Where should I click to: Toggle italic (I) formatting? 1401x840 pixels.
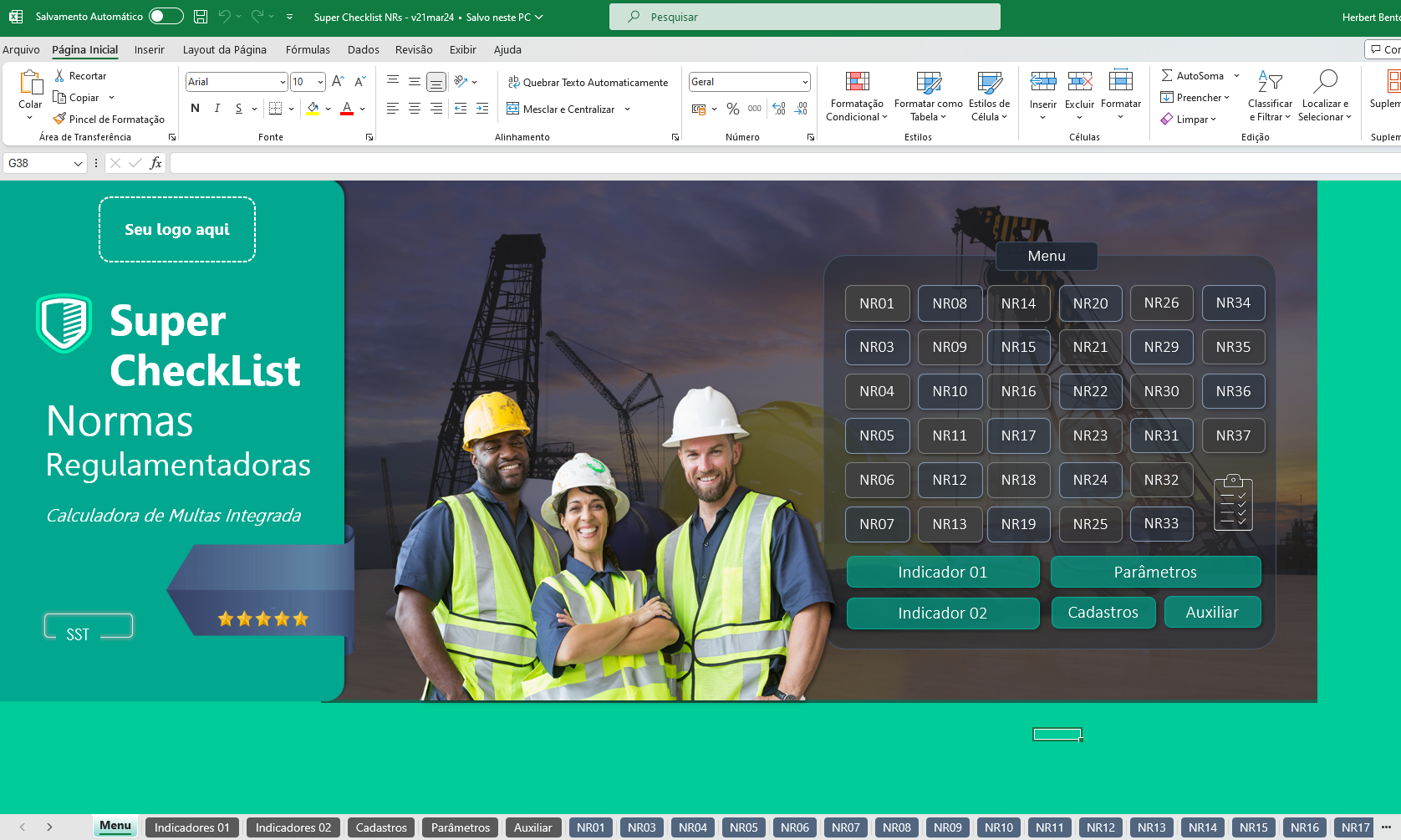point(217,108)
